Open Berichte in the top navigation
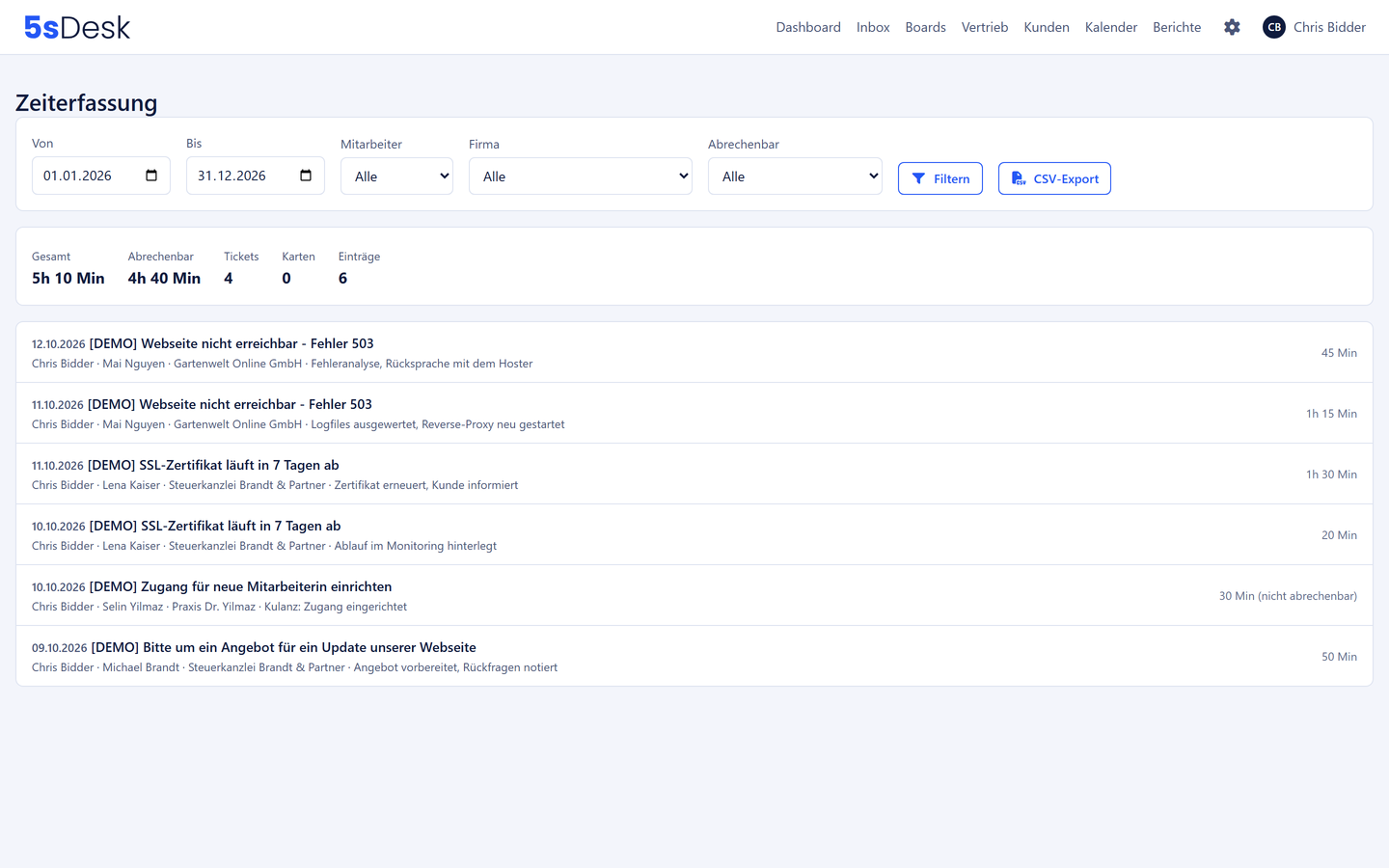1389x868 pixels. [x=1177, y=27]
